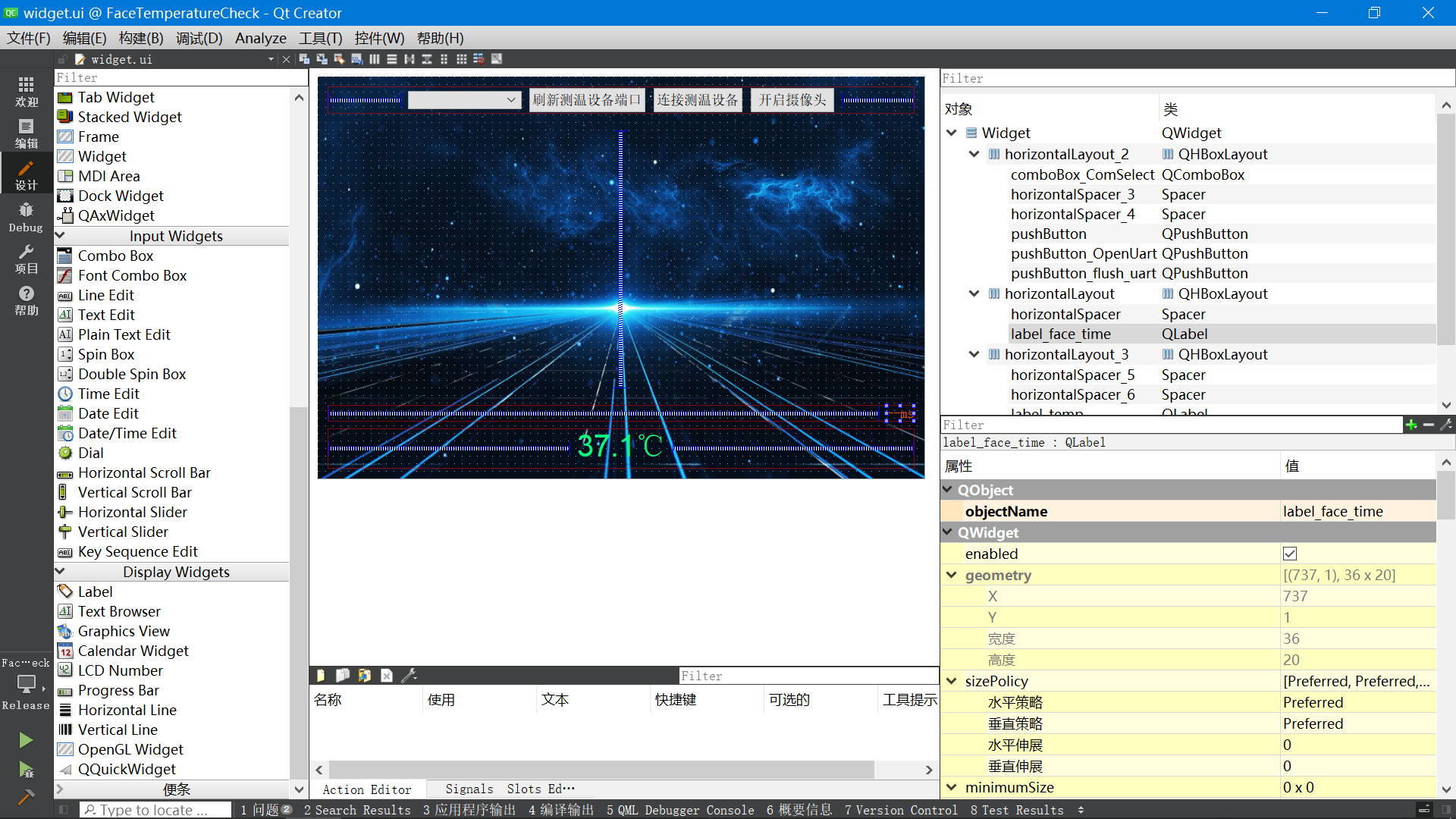Collapse the geometry property group

pos(952,575)
